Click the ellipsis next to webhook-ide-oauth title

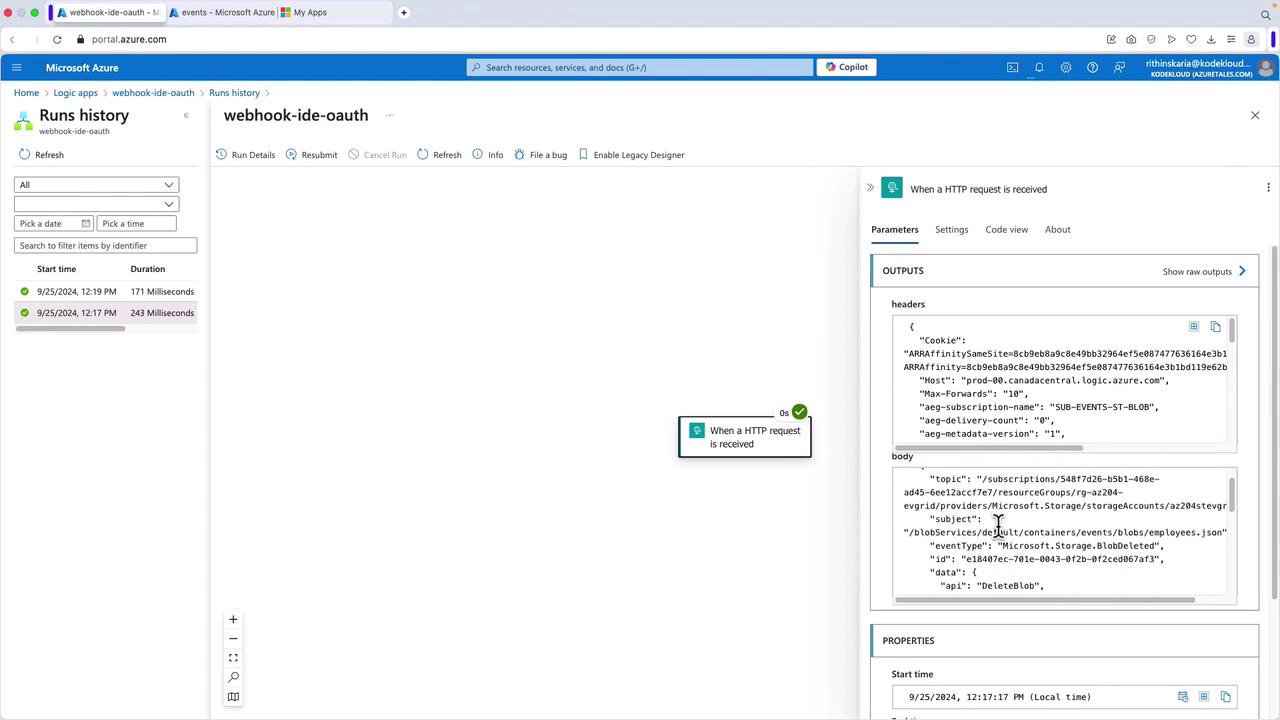click(x=390, y=115)
